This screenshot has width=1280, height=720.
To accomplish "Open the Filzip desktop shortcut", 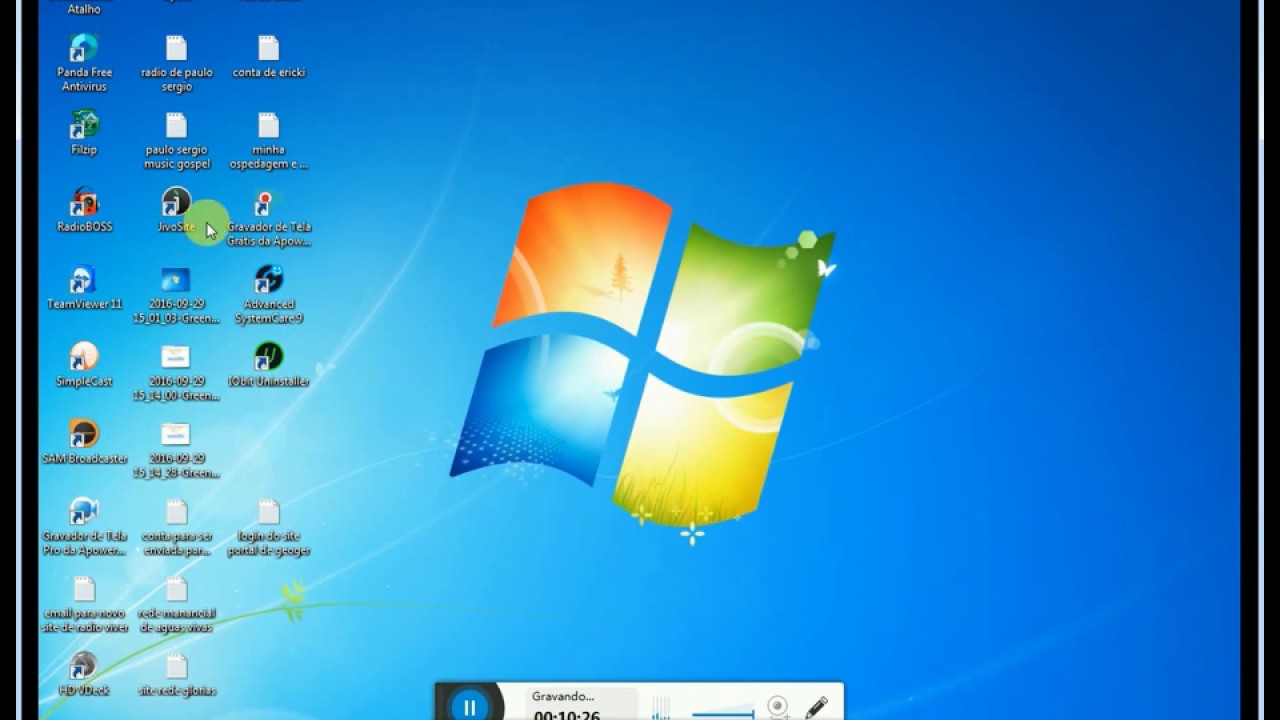I will tap(84, 133).
